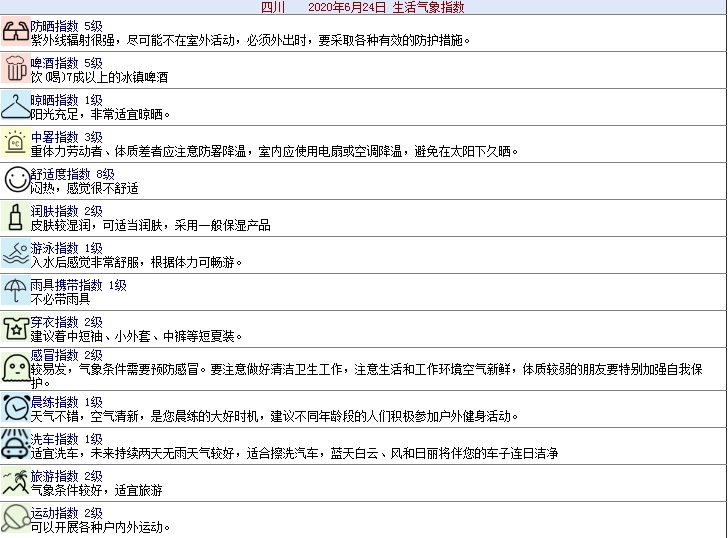Select the 舒适度指数 link

click(60, 174)
